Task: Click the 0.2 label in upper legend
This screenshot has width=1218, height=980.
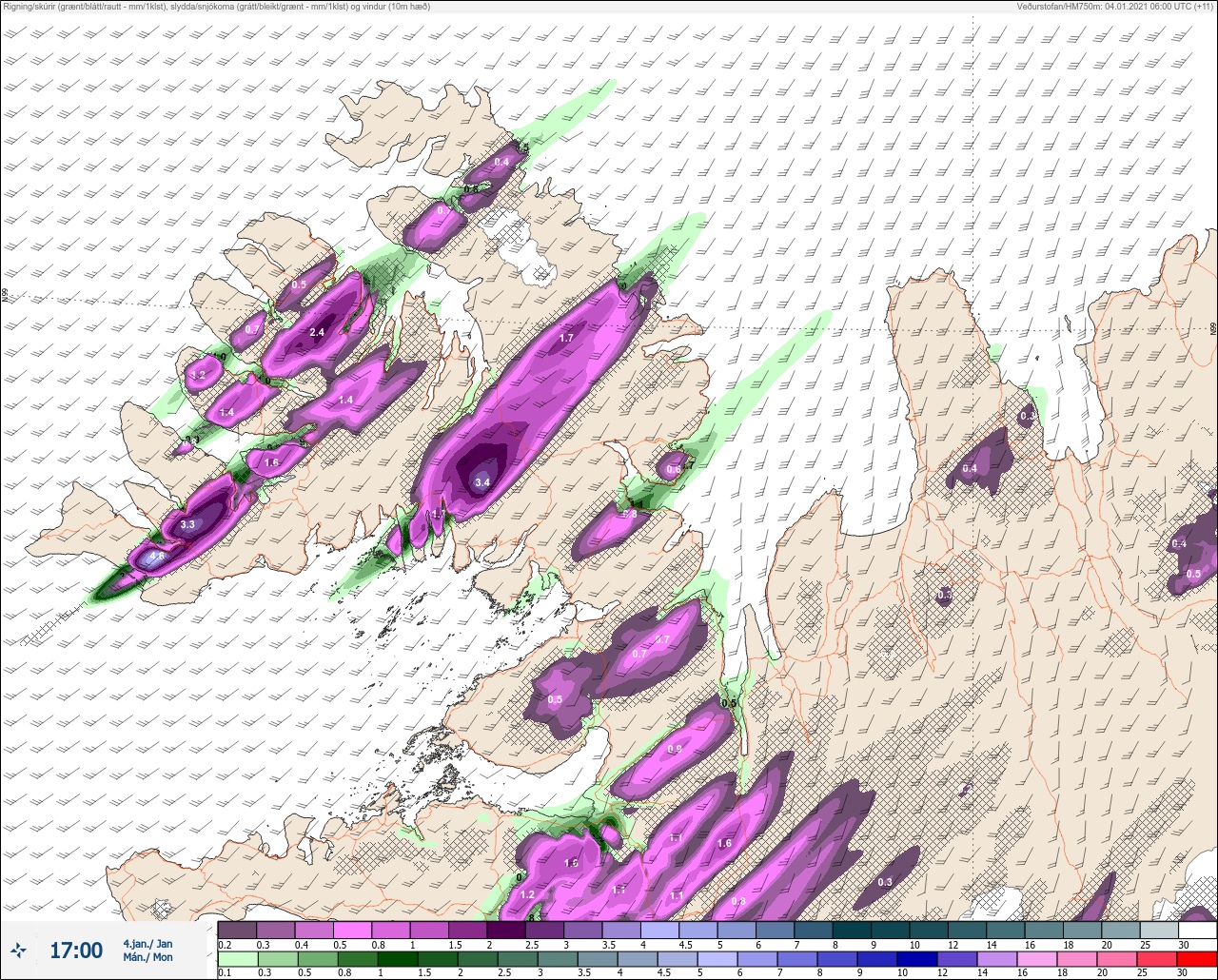Action: (x=224, y=944)
